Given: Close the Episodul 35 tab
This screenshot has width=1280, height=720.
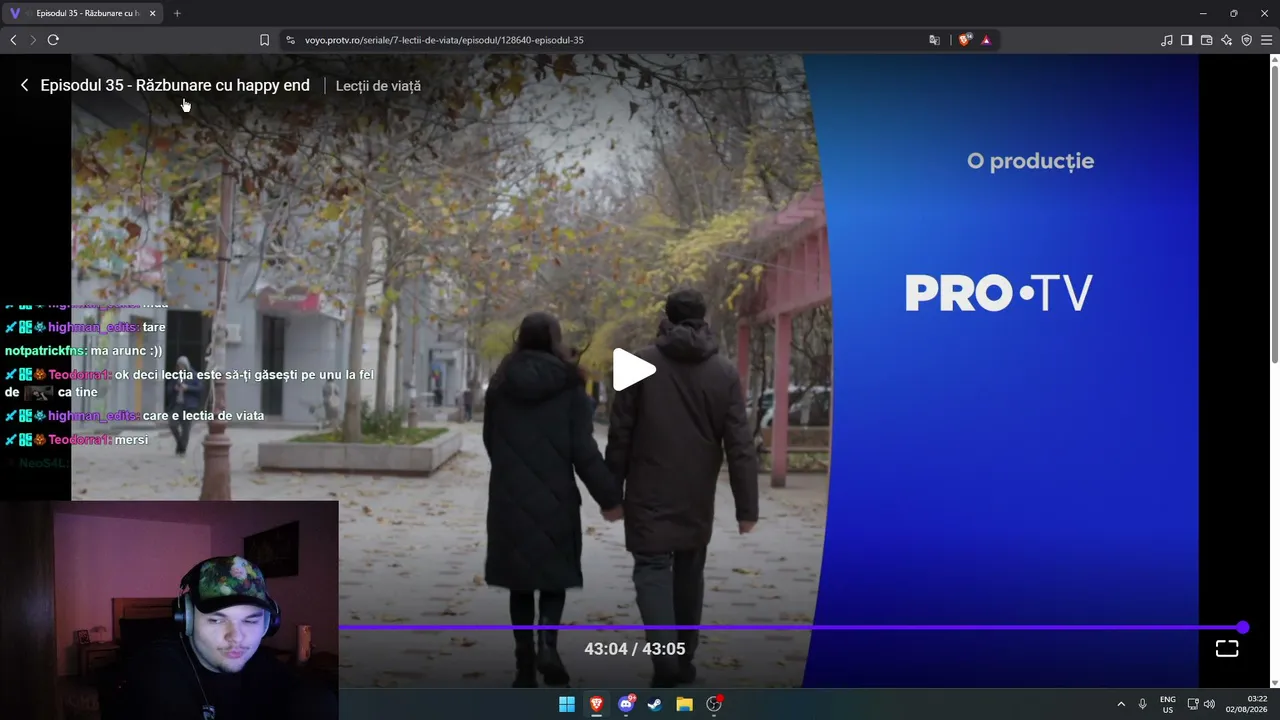Looking at the screenshot, I should [153, 13].
